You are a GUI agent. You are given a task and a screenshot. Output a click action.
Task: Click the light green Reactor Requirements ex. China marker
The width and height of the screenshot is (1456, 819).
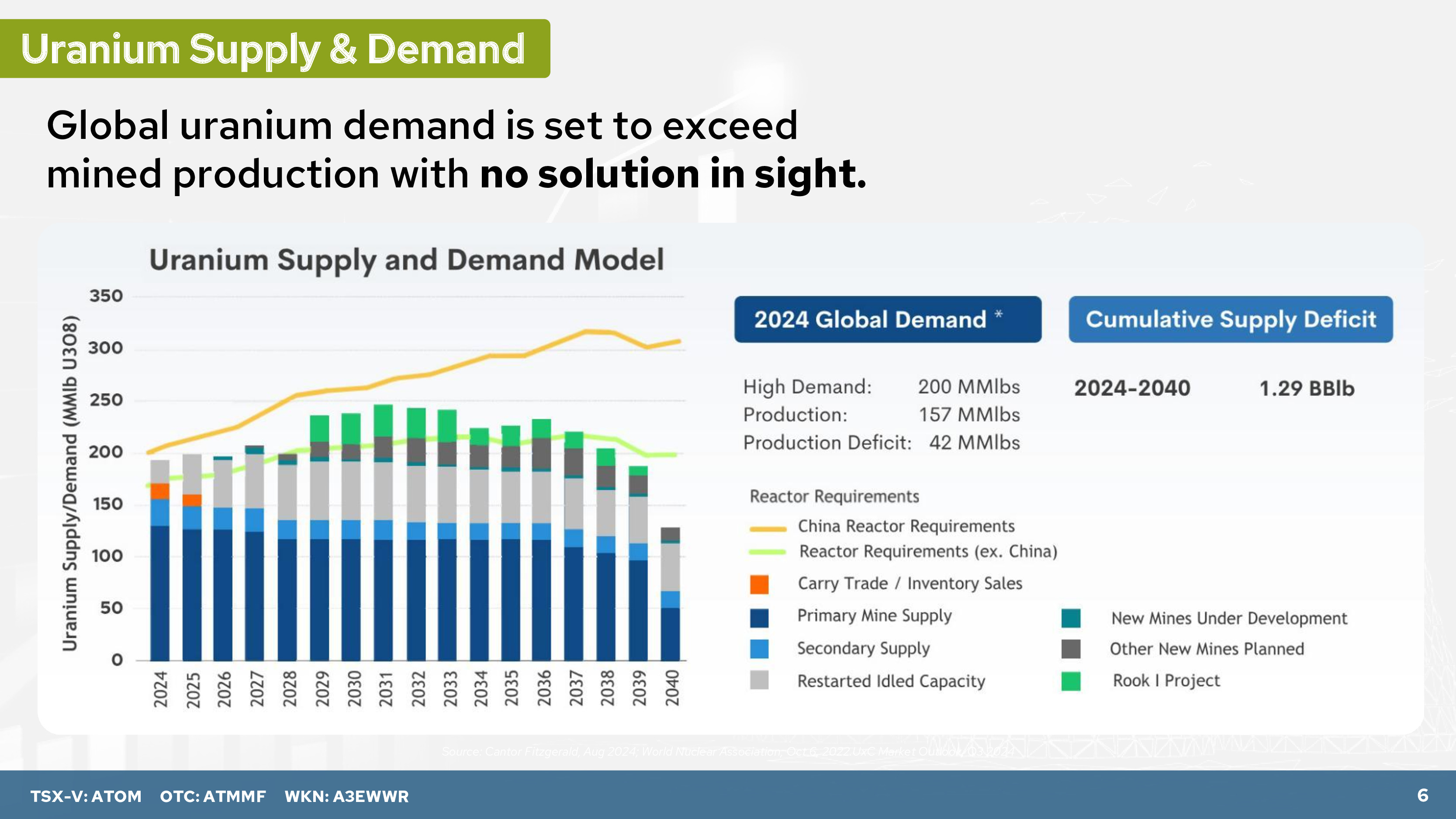(x=768, y=552)
